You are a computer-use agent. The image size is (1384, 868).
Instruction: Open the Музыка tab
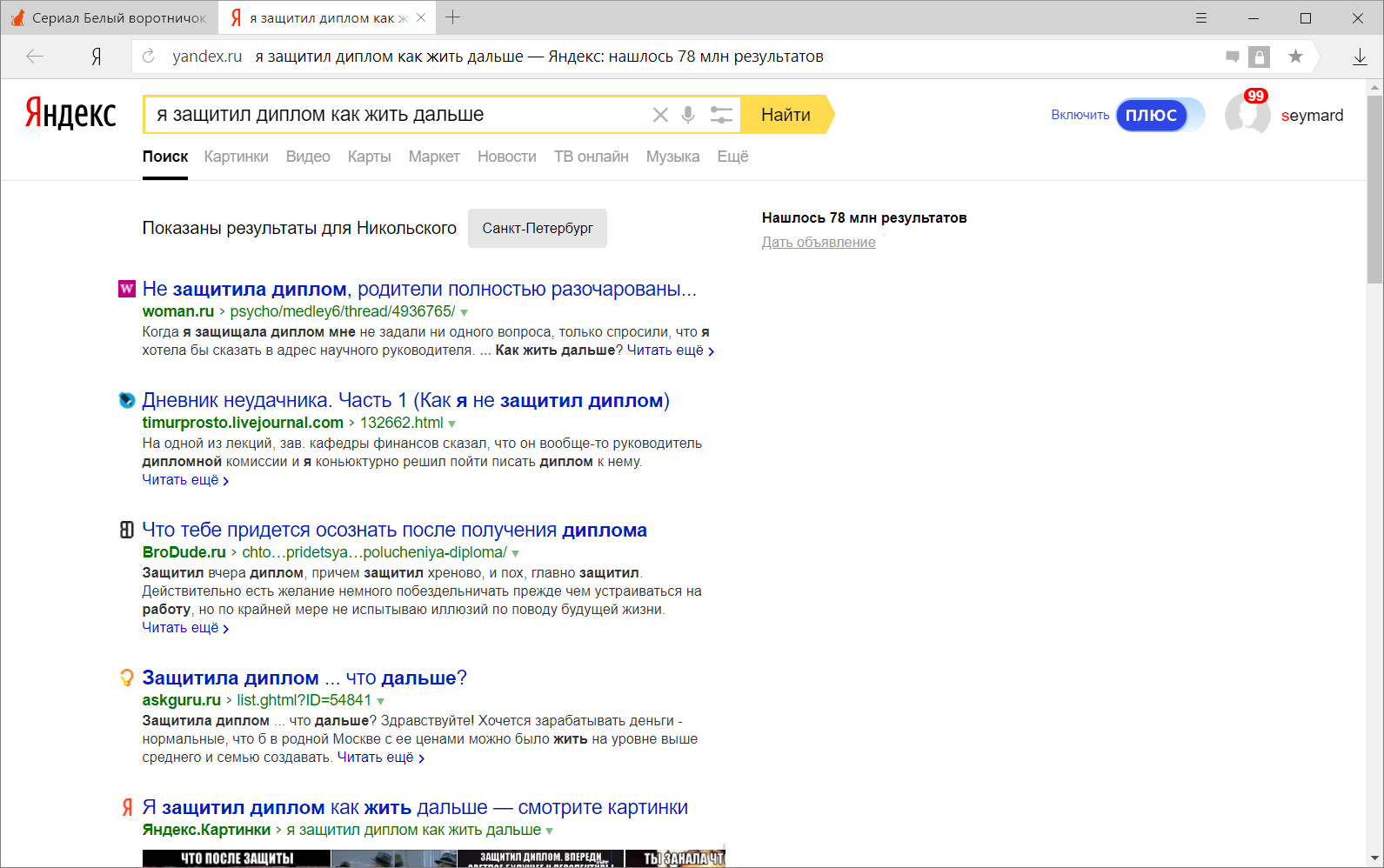click(672, 157)
